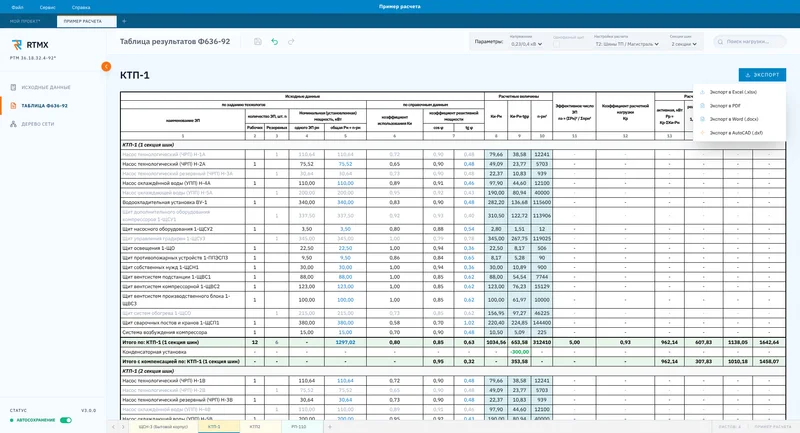Screen dimensions: 800x433
Task: Collapse the sidebar with the orange arrow
Action: tap(106, 66)
